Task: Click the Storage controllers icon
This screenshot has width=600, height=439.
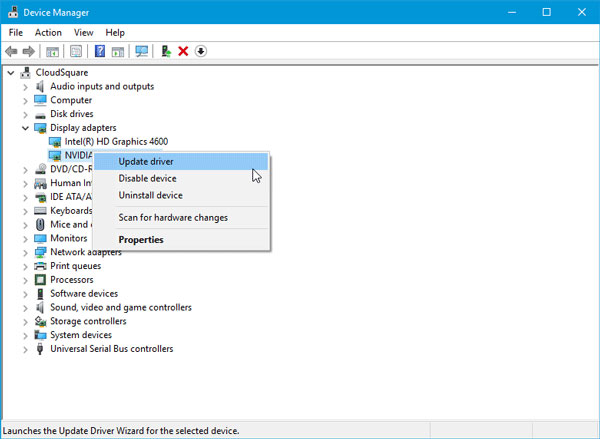Action: pos(40,321)
